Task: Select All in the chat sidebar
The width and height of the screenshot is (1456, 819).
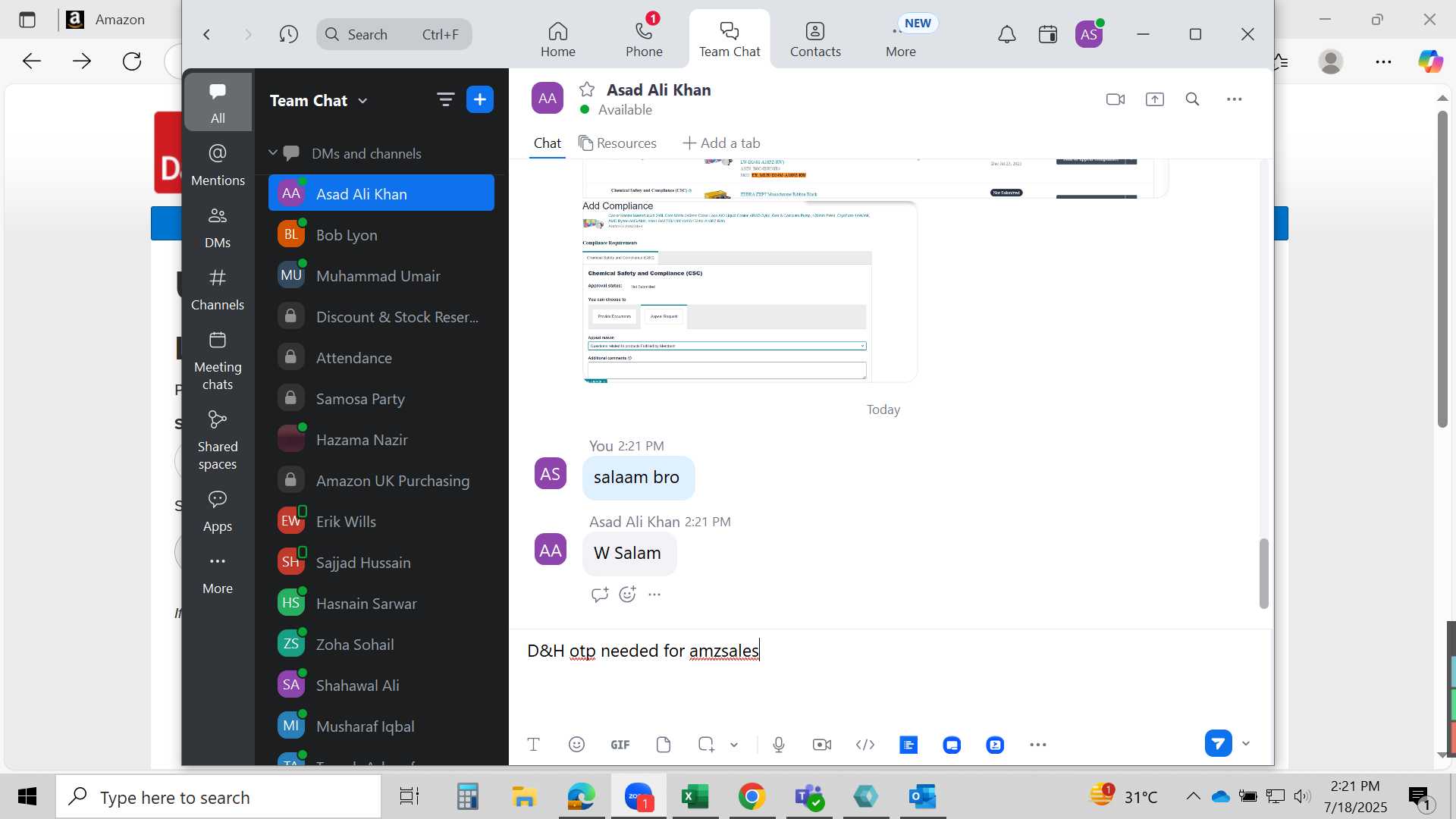Action: tap(218, 102)
